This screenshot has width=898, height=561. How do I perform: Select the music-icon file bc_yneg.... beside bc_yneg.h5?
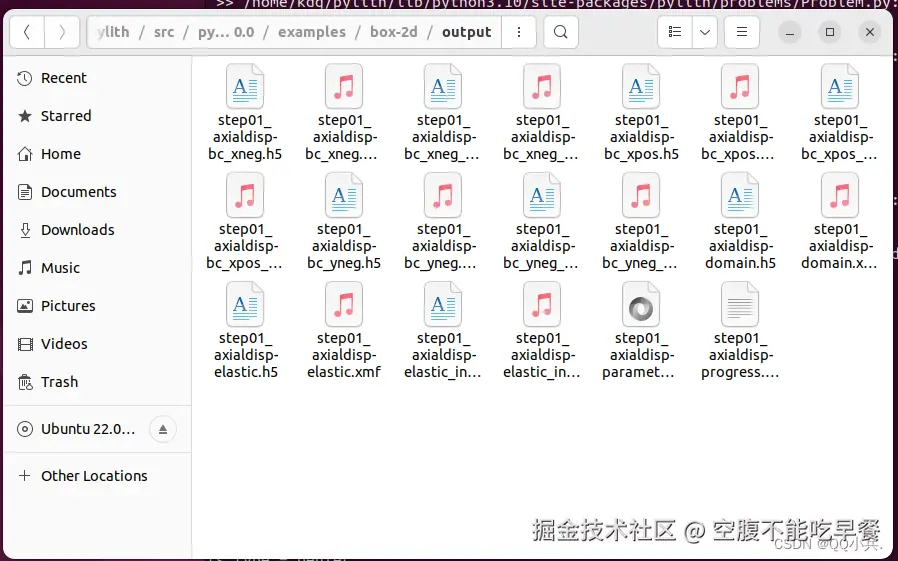click(443, 222)
